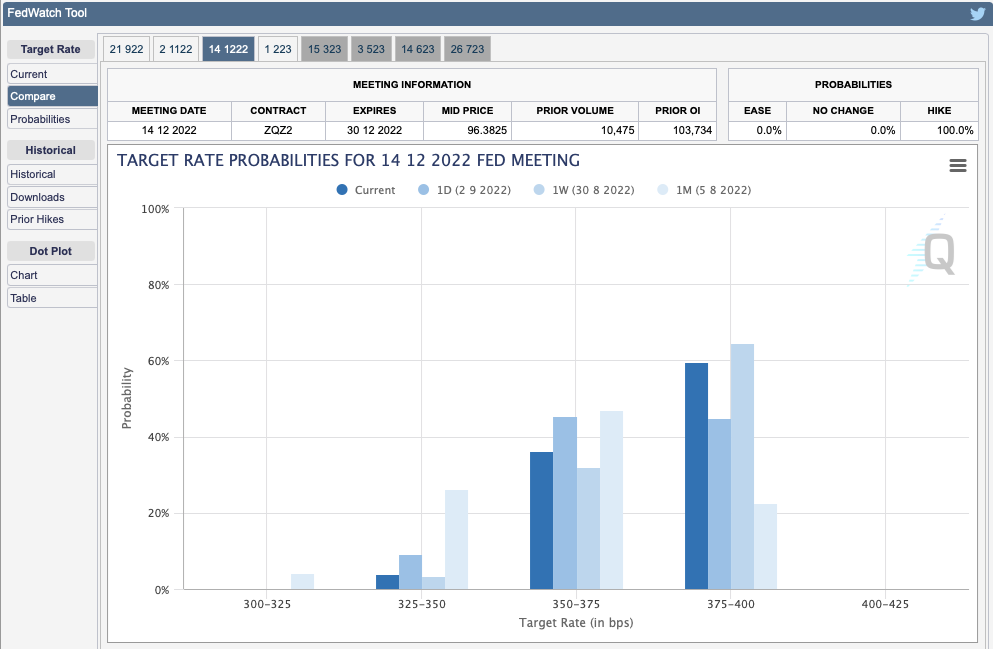The image size is (993, 649).
Task: Open the Dot Plot Chart link
Action: [x=53, y=275]
